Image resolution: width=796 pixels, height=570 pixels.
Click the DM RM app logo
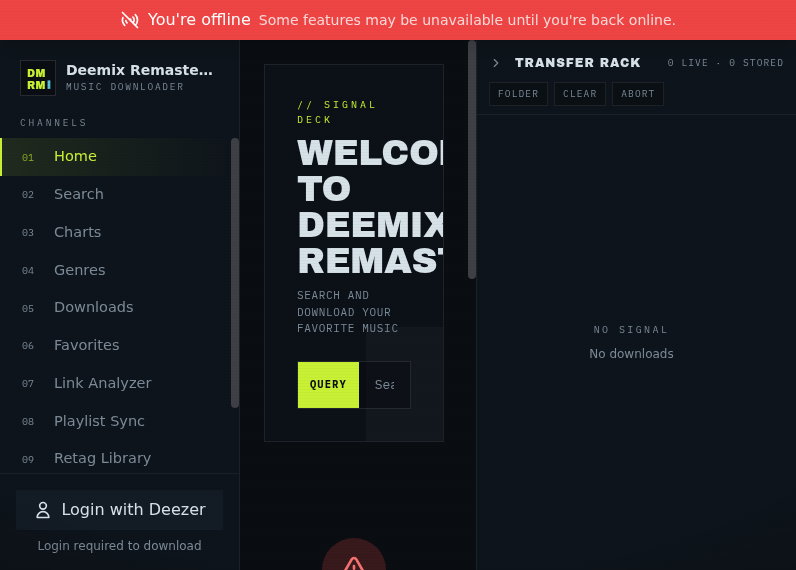38,78
